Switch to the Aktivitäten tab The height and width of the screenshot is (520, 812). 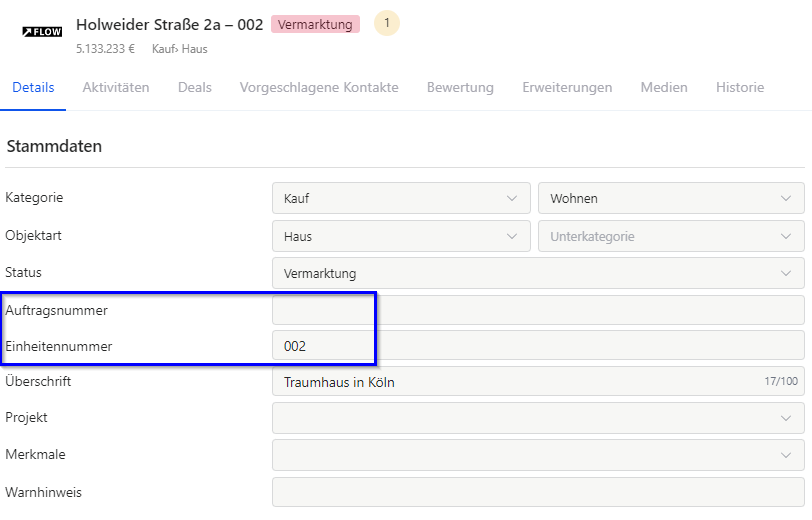116,88
